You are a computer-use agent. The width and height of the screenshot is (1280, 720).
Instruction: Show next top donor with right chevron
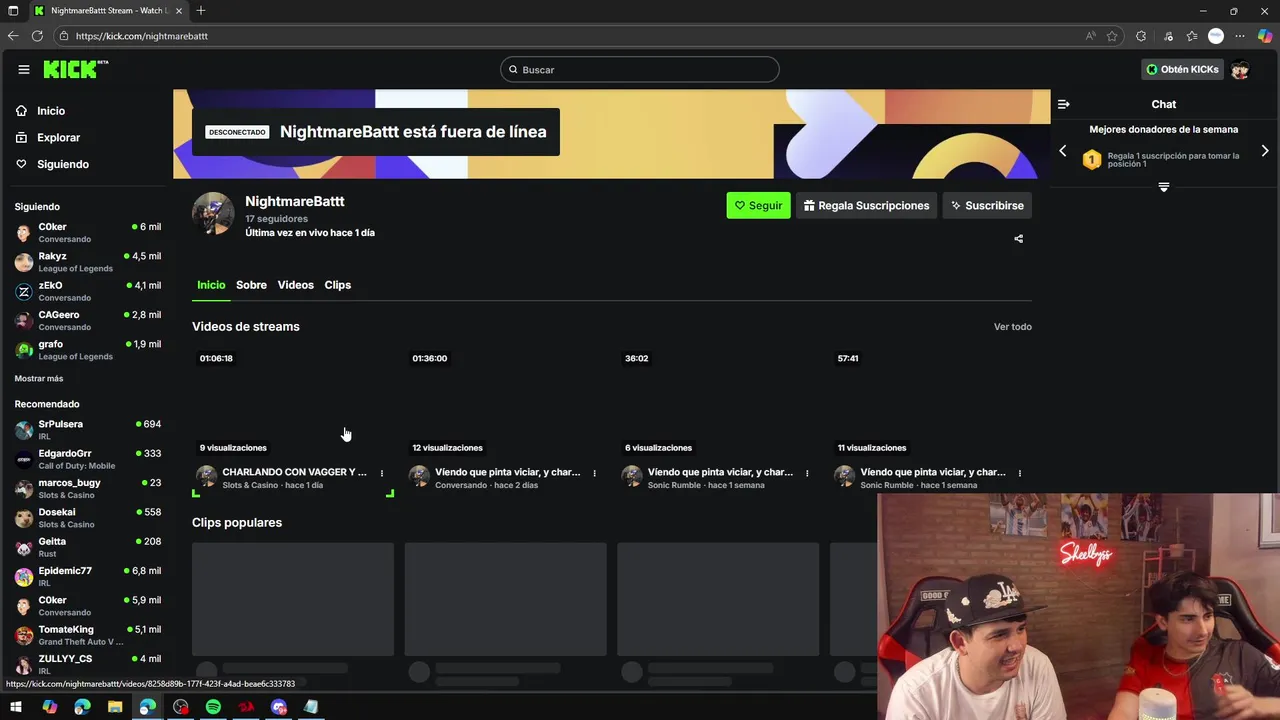pos(1265,151)
